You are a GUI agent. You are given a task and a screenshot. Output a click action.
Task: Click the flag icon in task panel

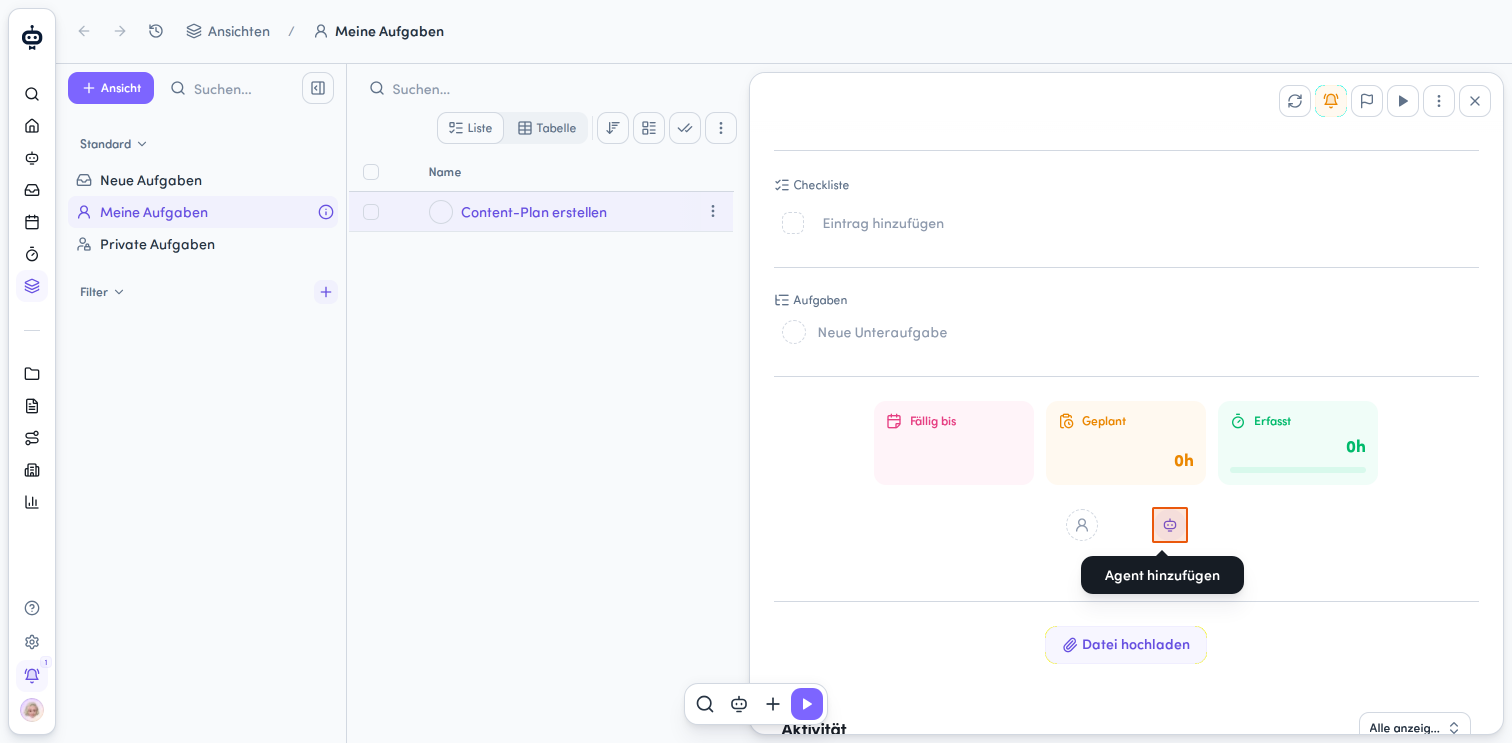1367,101
